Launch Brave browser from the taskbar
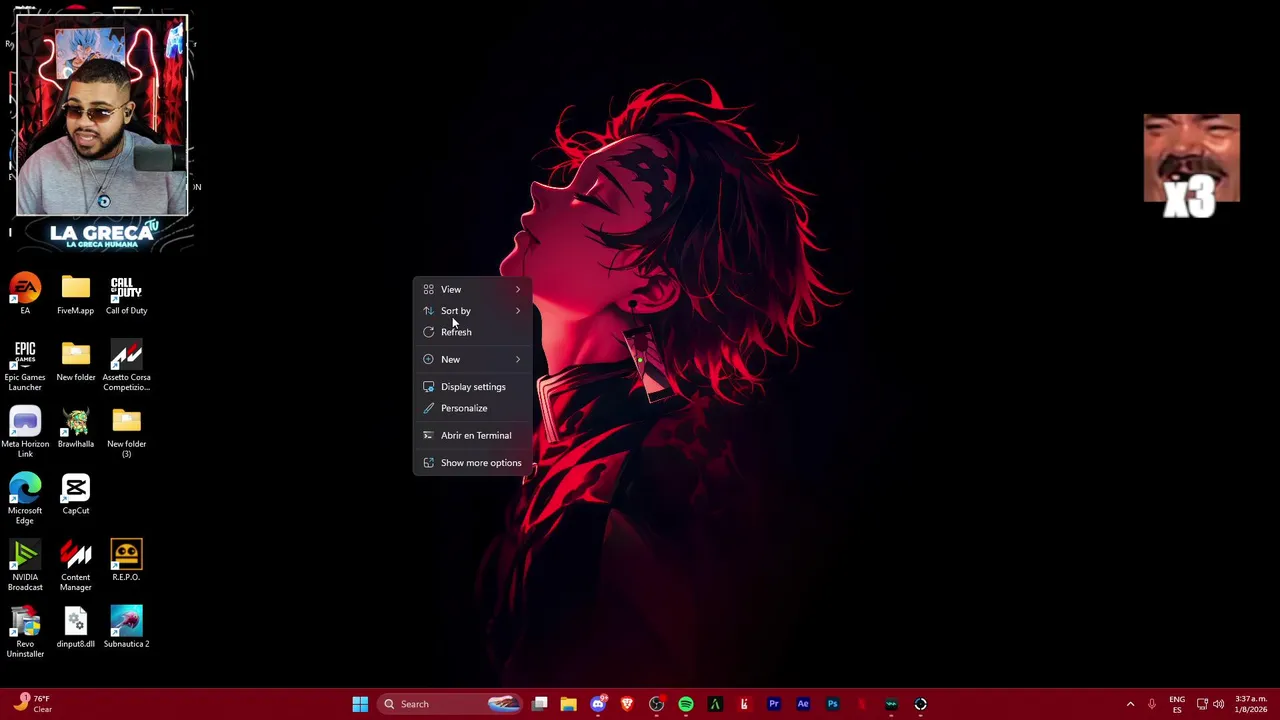Screen dimensions: 1280x720 (627, 704)
